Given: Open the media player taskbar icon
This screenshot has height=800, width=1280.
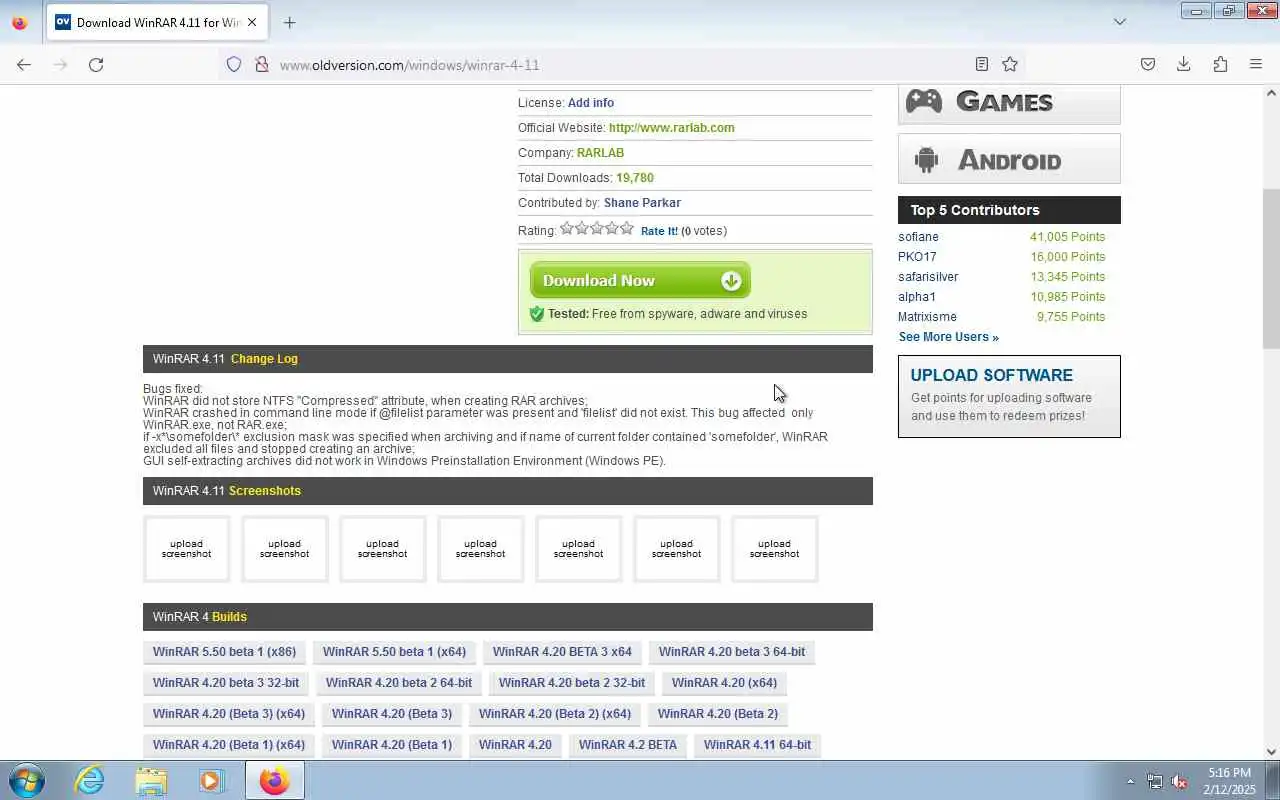Looking at the screenshot, I should coord(212,780).
